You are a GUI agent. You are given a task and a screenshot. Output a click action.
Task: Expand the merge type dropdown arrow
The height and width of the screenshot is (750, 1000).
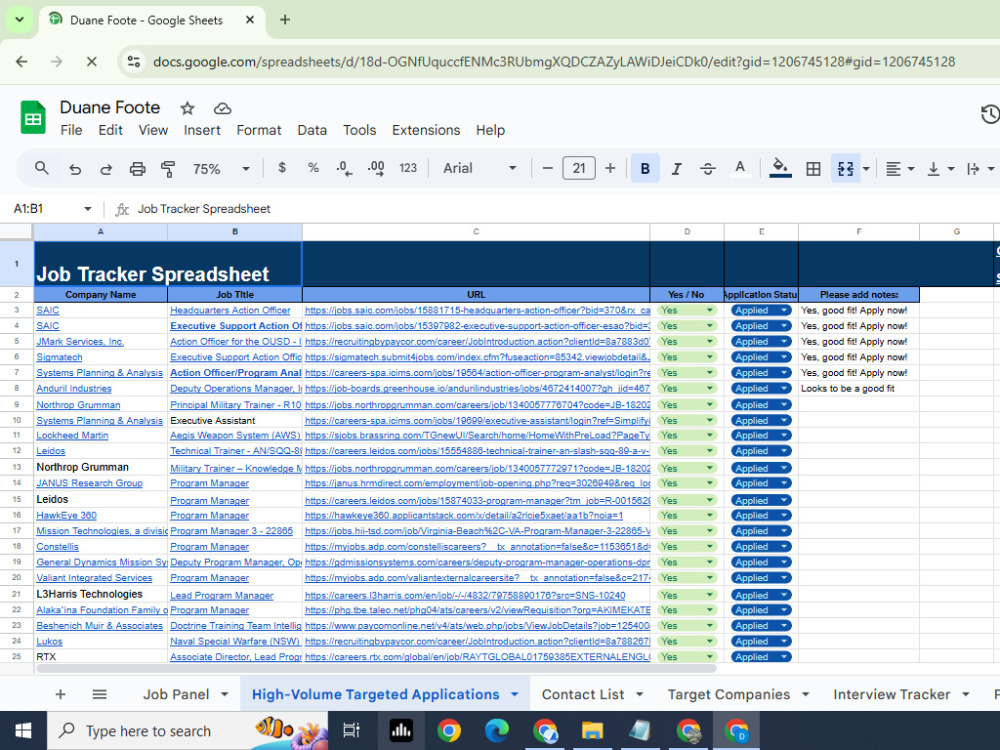[x=866, y=169]
